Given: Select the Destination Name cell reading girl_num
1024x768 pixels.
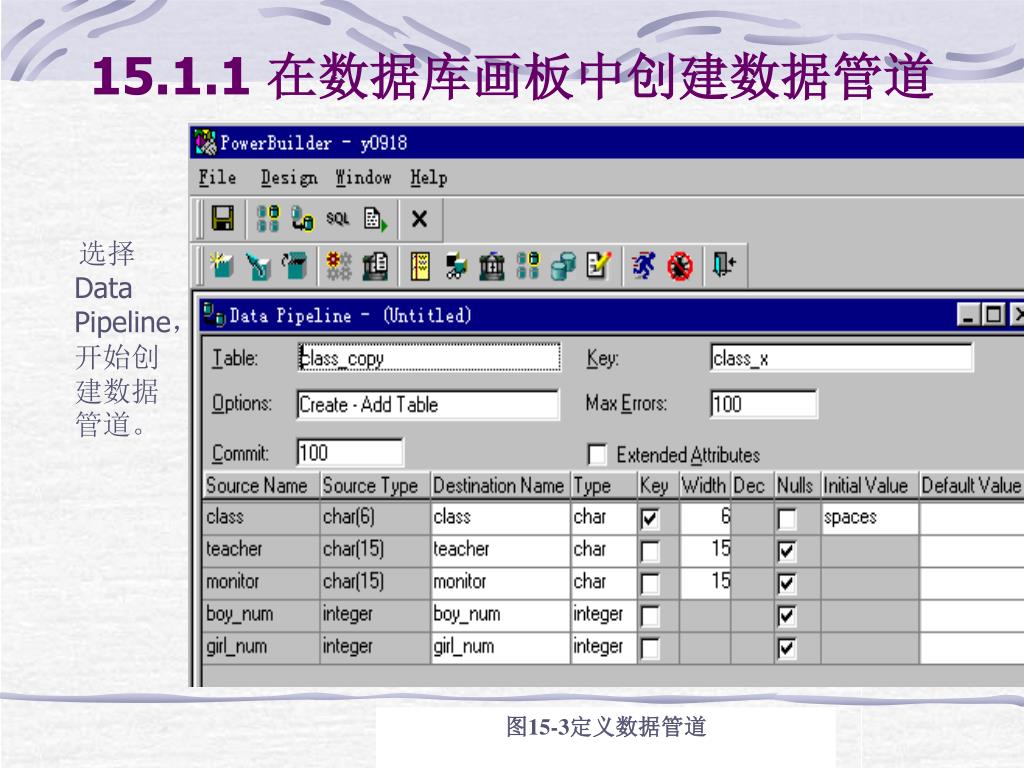Looking at the screenshot, I should click(x=500, y=648).
